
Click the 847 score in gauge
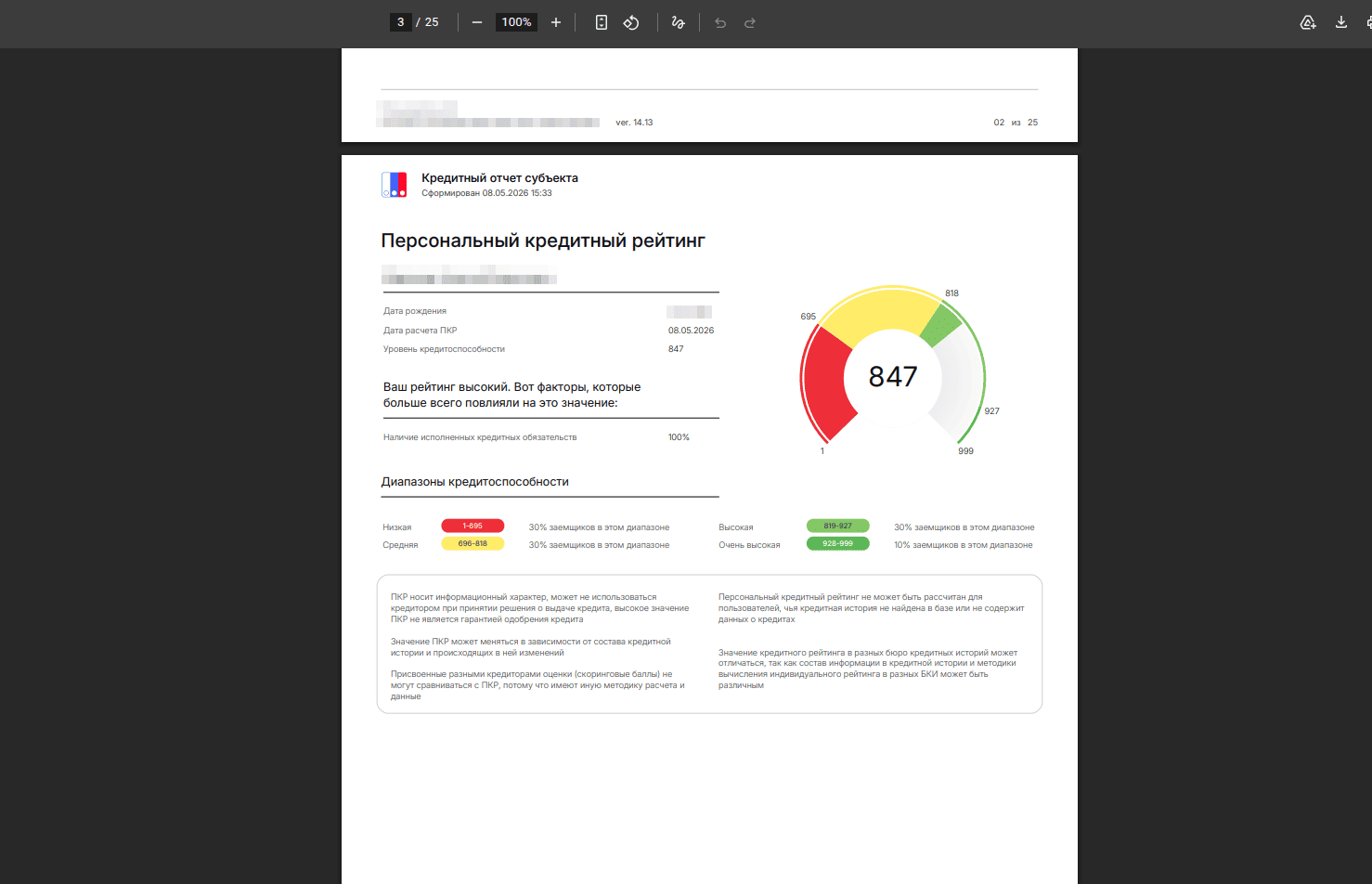[x=893, y=376]
